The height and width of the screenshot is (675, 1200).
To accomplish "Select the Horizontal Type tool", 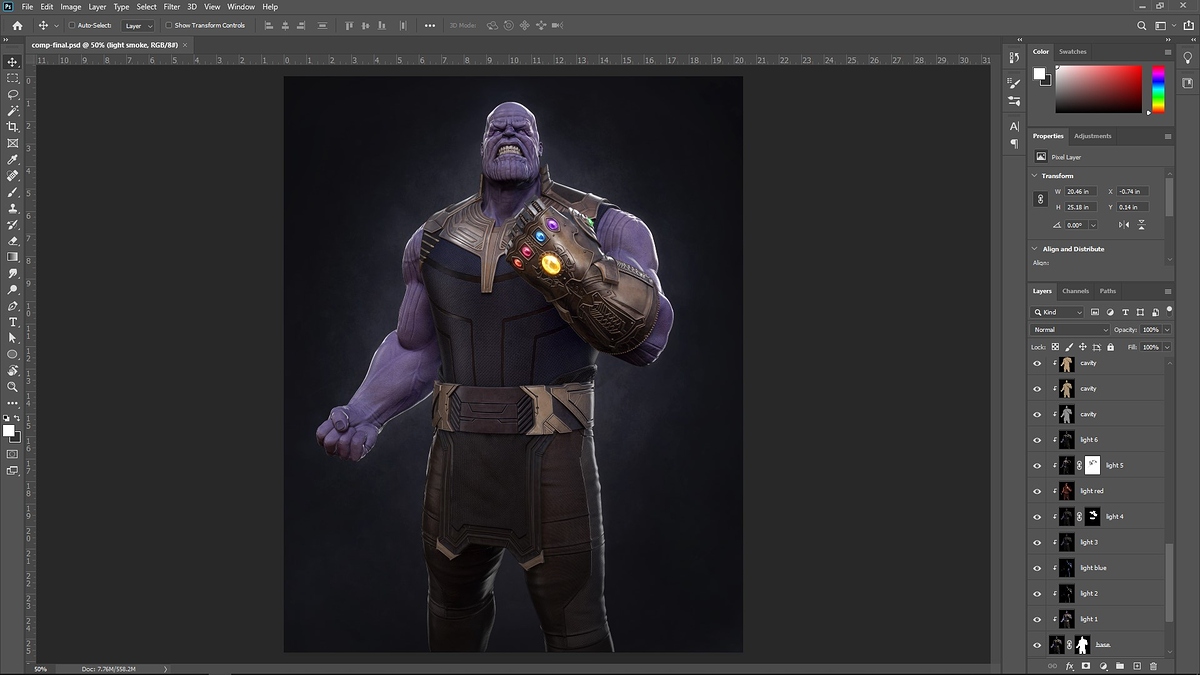I will point(13,322).
